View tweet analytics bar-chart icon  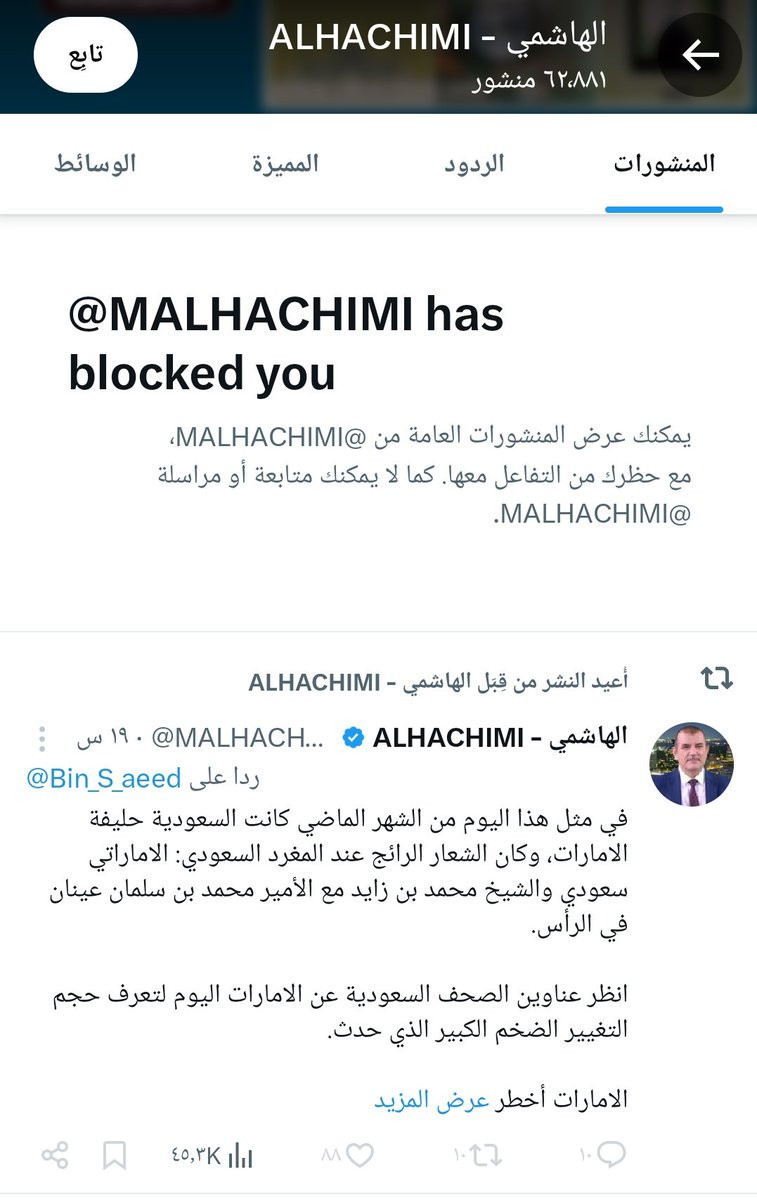[x=213, y=1156]
